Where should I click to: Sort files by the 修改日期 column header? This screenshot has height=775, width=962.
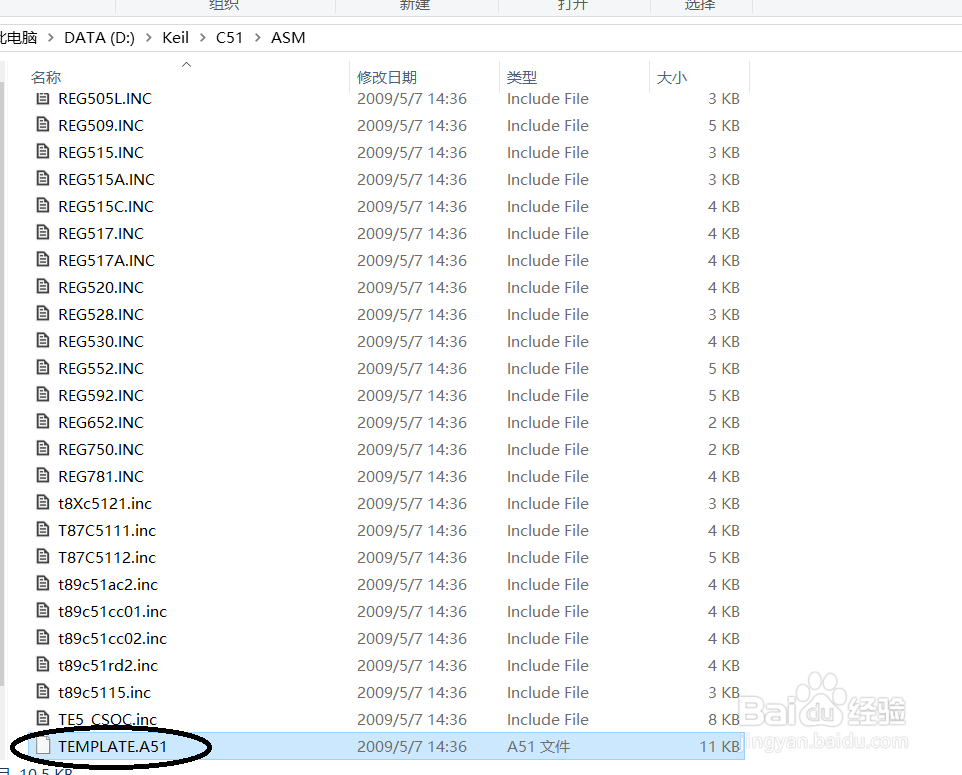387,77
